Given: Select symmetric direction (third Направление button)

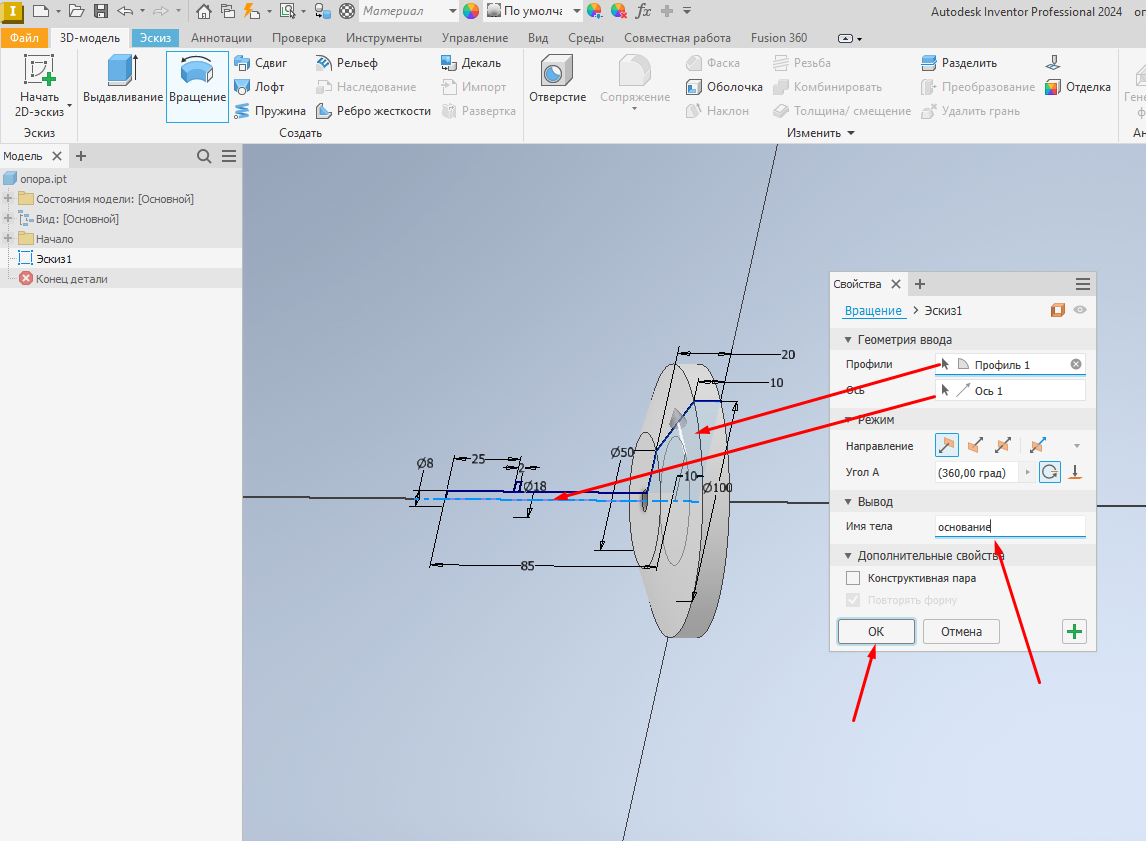Looking at the screenshot, I should [x=1003, y=445].
